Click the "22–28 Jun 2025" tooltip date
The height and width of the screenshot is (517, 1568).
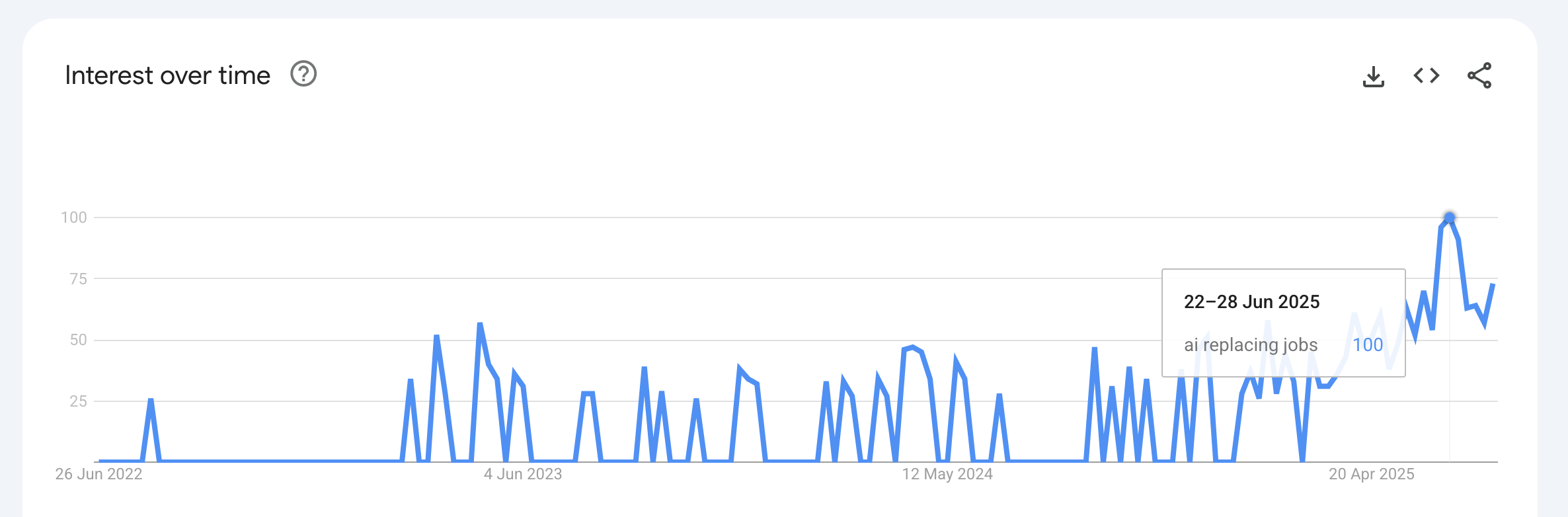1251,302
